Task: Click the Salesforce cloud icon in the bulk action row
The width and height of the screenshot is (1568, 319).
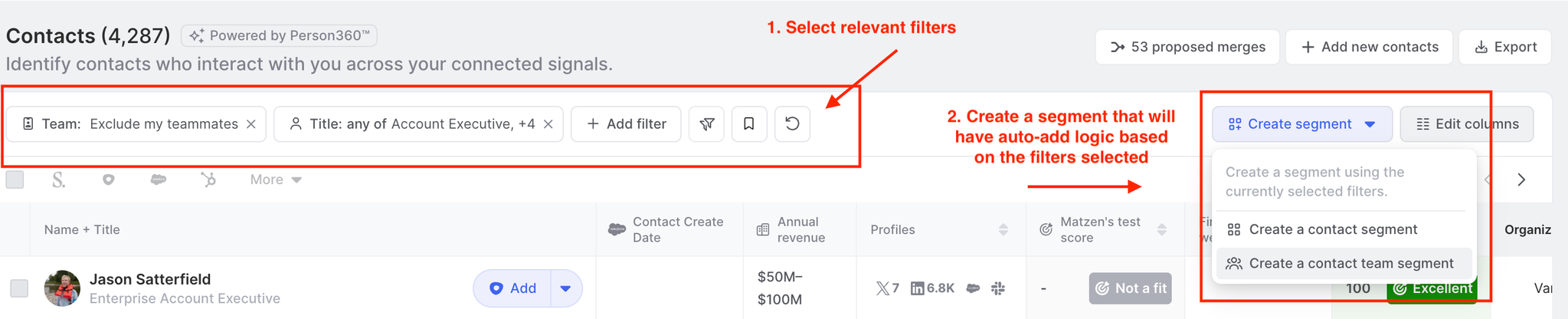Action: [x=159, y=179]
